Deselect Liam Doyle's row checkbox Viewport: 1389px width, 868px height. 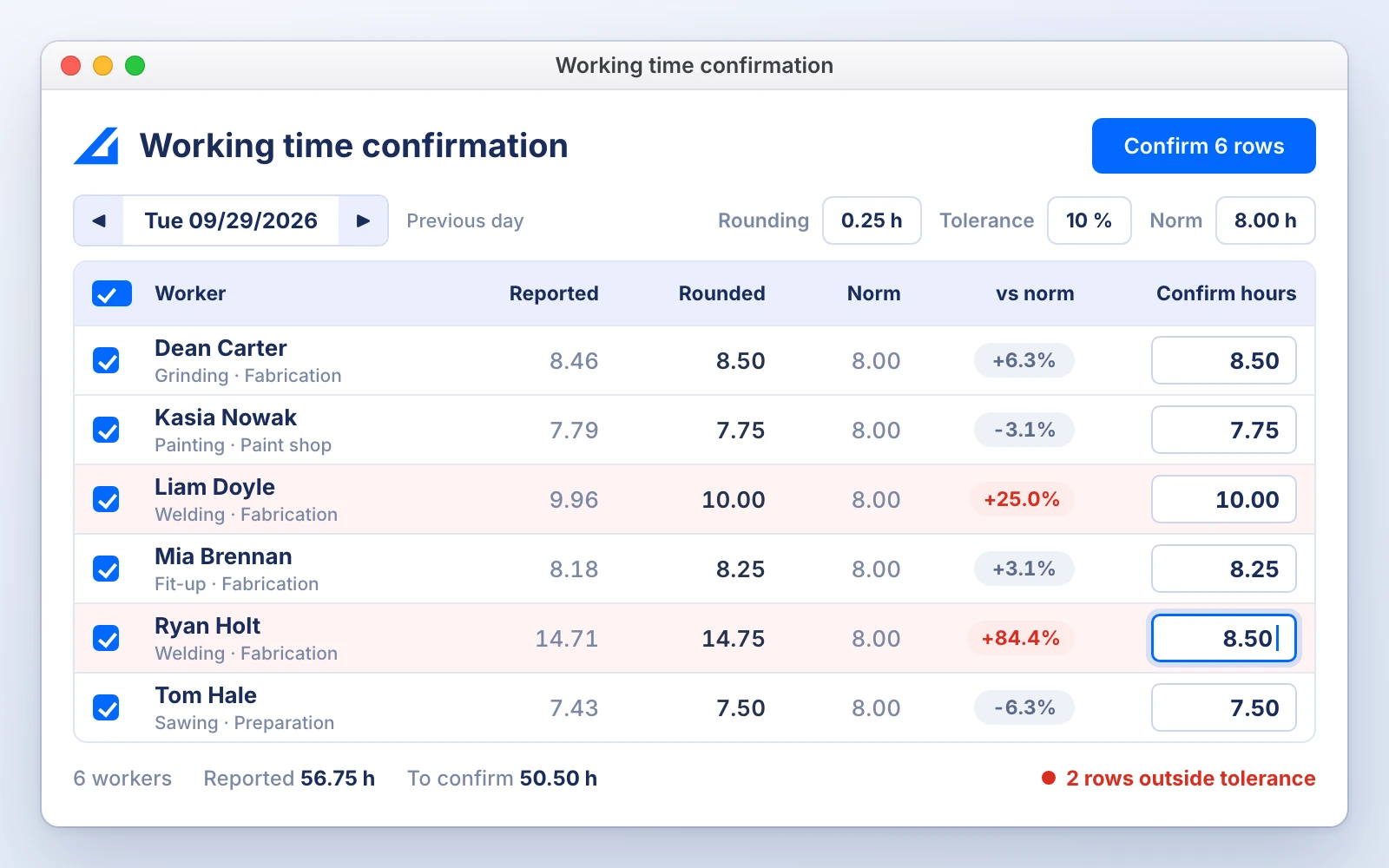point(106,499)
